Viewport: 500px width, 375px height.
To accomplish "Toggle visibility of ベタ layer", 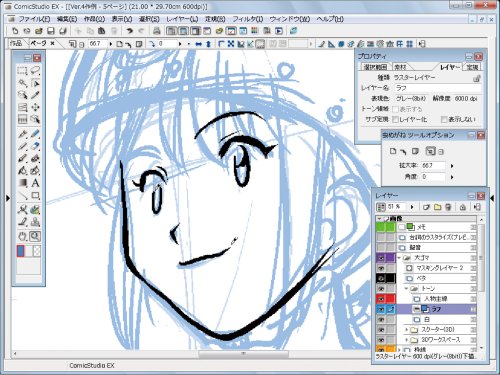I will tap(381, 278).
